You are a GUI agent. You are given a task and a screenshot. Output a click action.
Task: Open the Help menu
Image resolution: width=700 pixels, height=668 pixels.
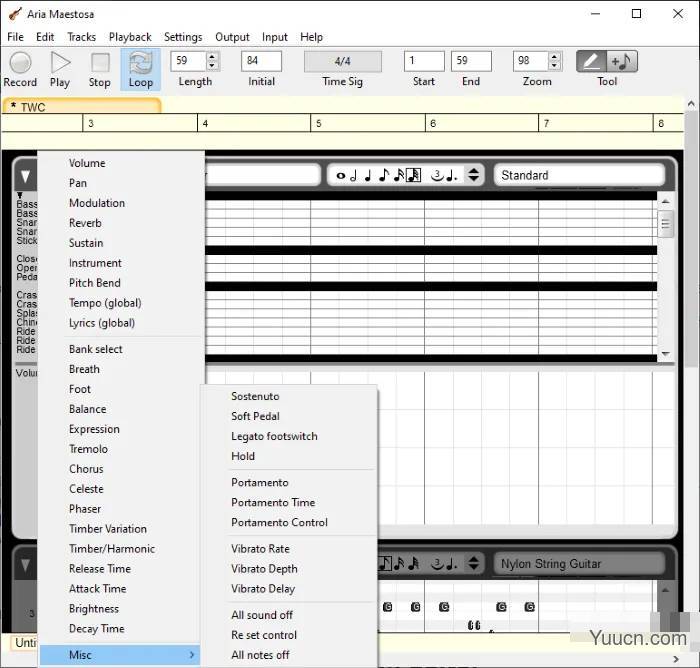coord(312,37)
